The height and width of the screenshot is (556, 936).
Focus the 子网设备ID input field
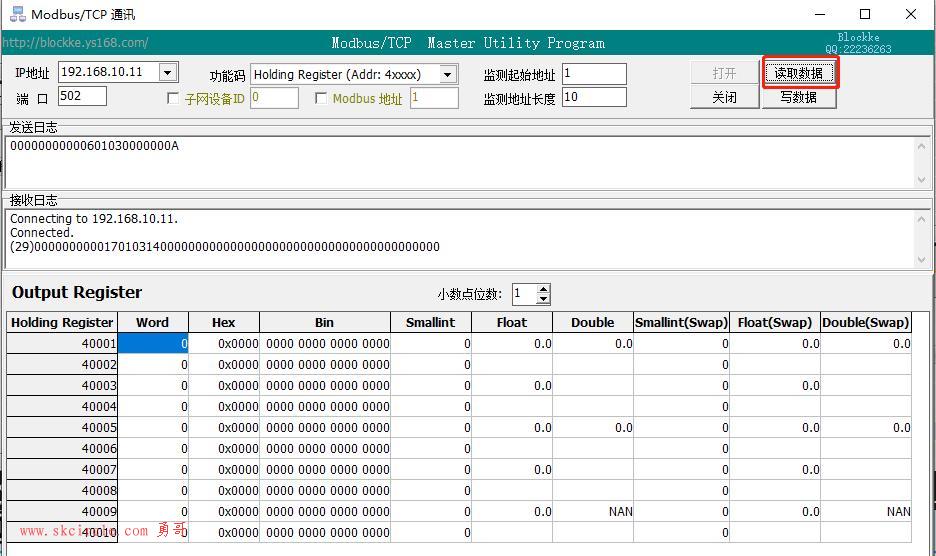click(x=274, y=98)
